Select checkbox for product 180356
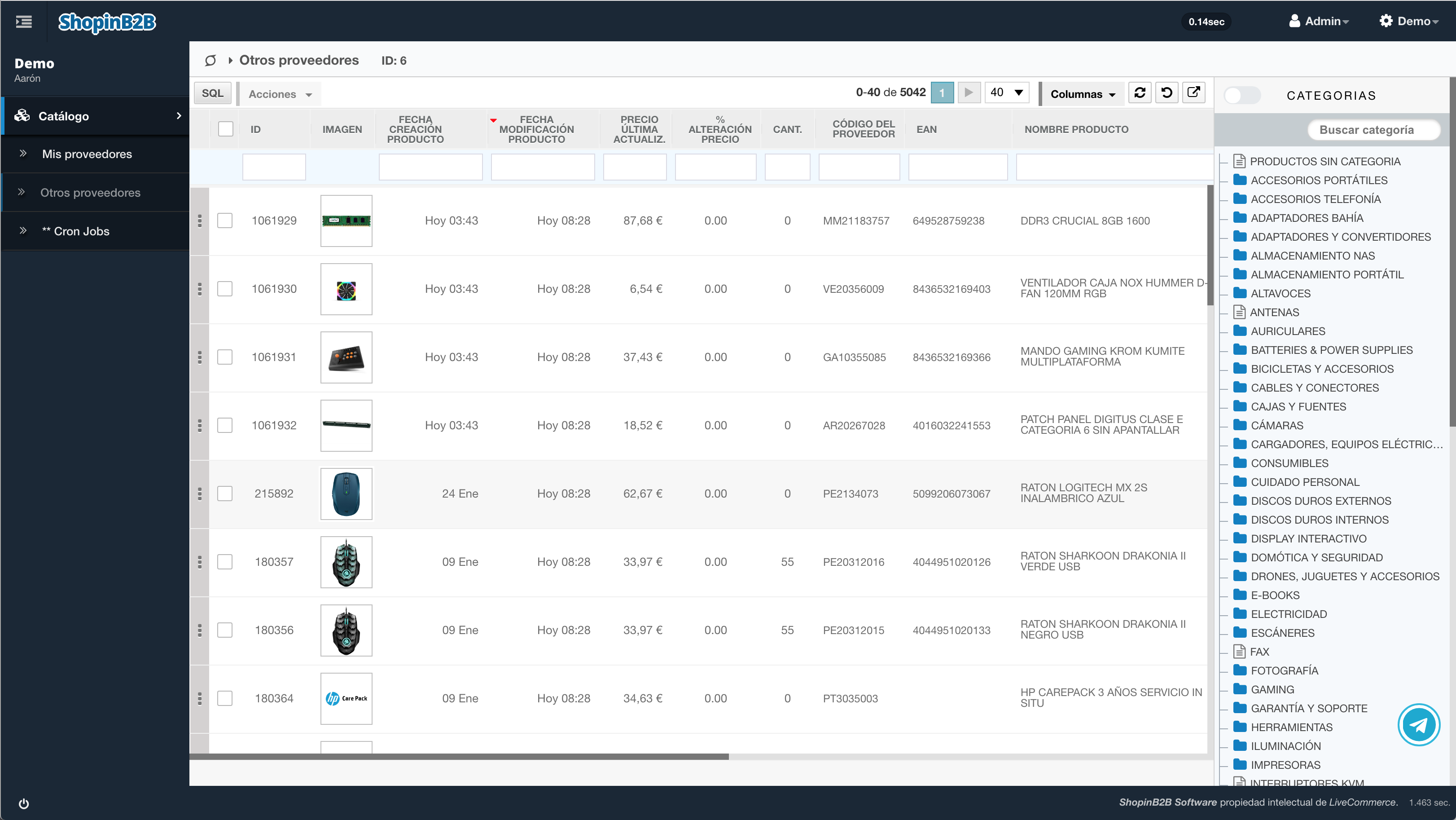The height and width of the screenshot is (820, 1456). pos(225,630)
